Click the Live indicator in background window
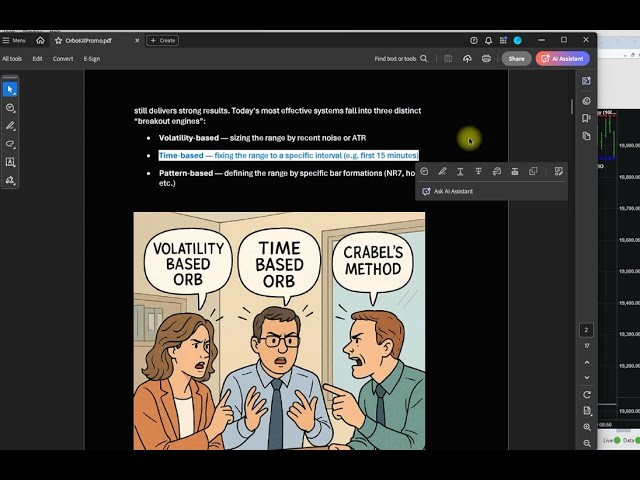640x480 pixels. pyautogui.click(x=611, y=440)
